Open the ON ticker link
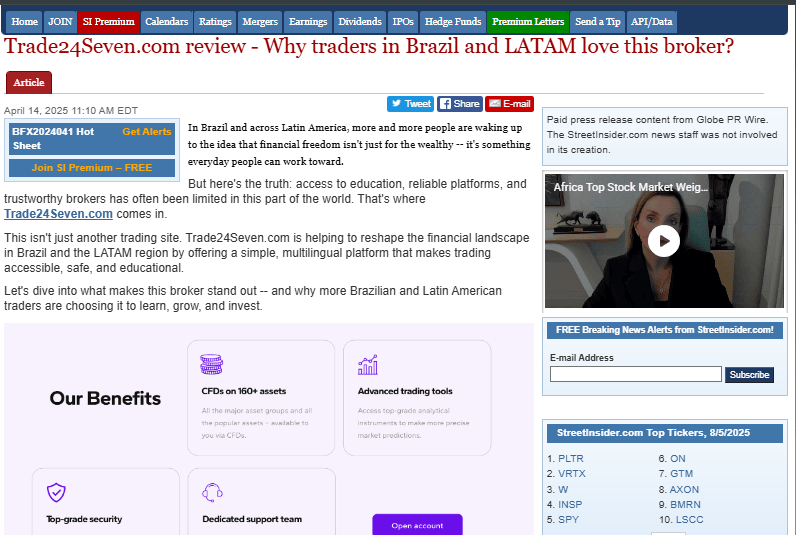The height and width of the screenshot is (535, 796). click(678, 458)
